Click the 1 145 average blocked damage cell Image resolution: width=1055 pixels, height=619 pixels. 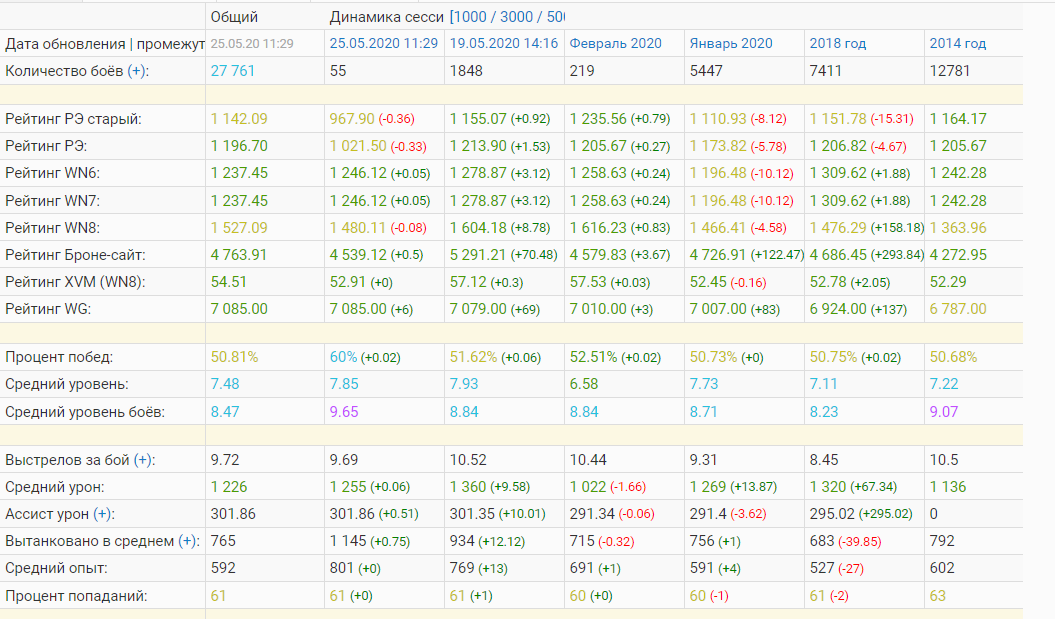[348, 540]
